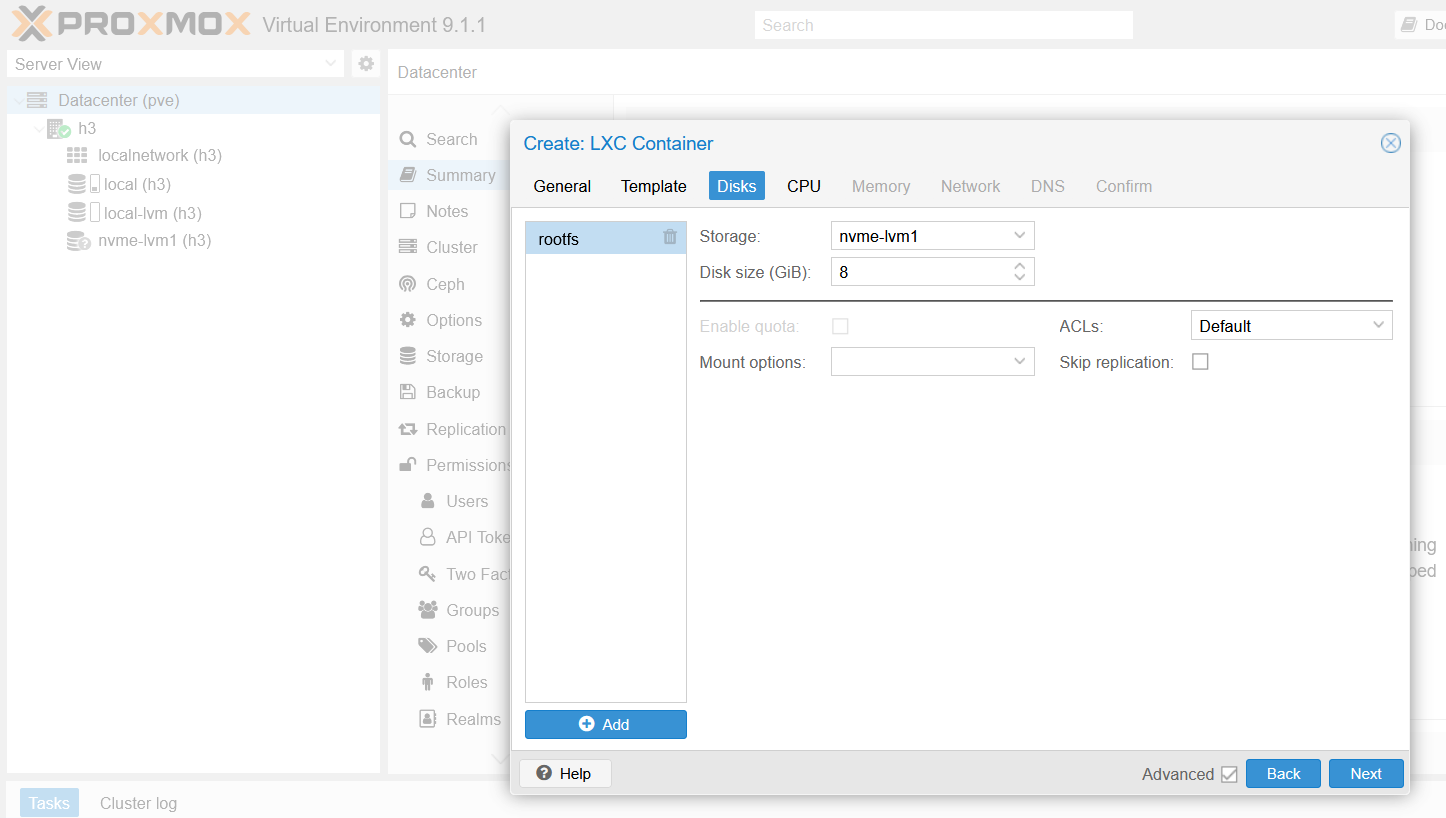1446x818 pixels.
Task: Click the Proxmox logo
Action: point(131,24)
